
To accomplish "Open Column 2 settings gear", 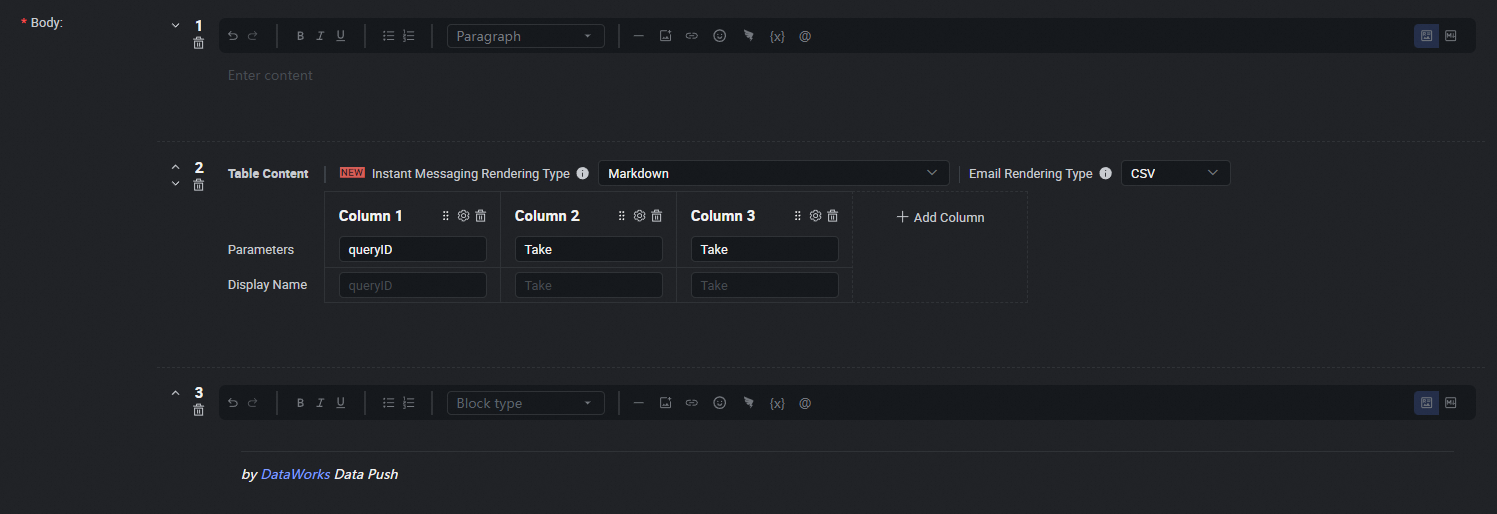I will tap(639, 216).
